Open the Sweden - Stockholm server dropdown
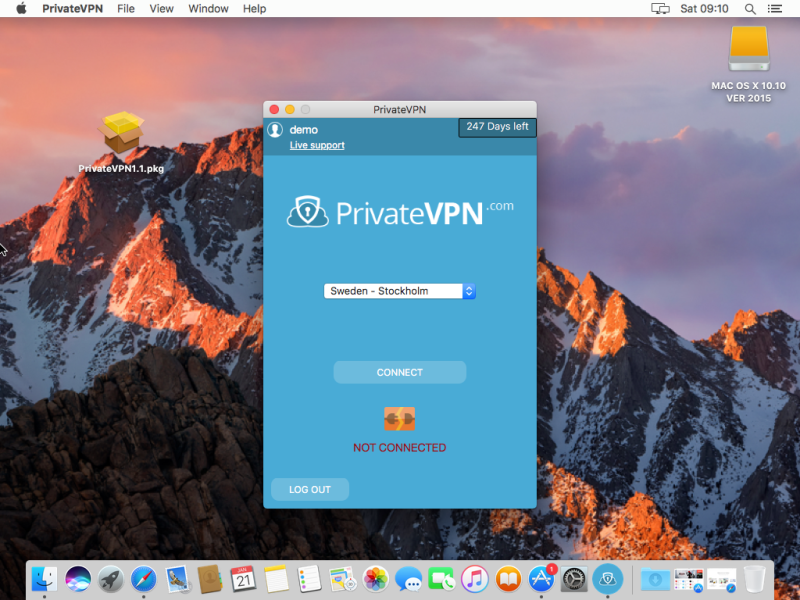Image resolution: width=800 pixels, height=600 pixels. (x=400, y=291)
